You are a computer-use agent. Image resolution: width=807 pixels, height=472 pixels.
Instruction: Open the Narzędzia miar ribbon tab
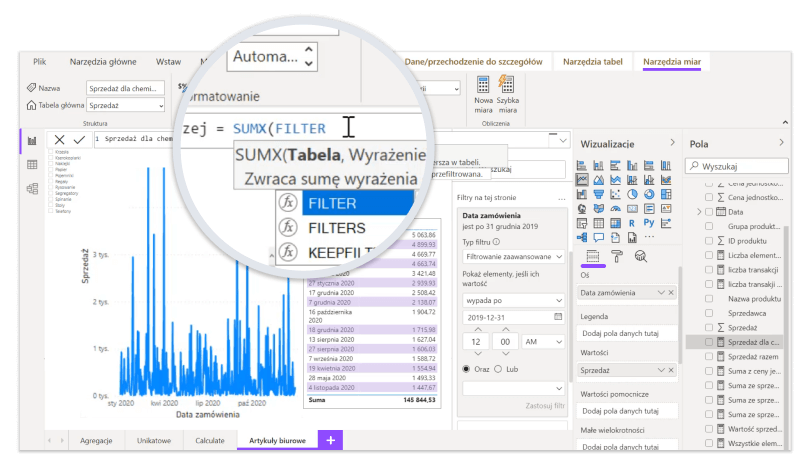(672, 62)
